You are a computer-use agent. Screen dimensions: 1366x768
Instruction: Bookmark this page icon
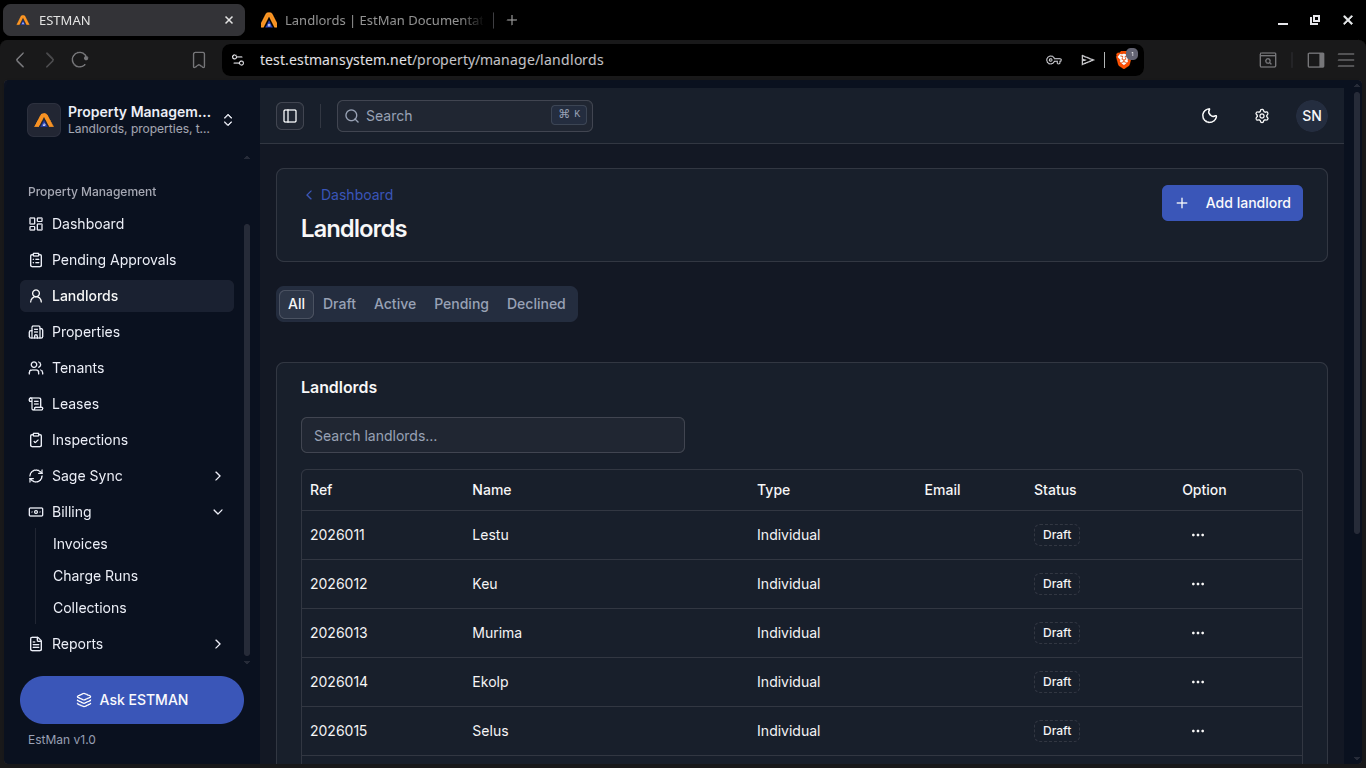pos(198,60)
